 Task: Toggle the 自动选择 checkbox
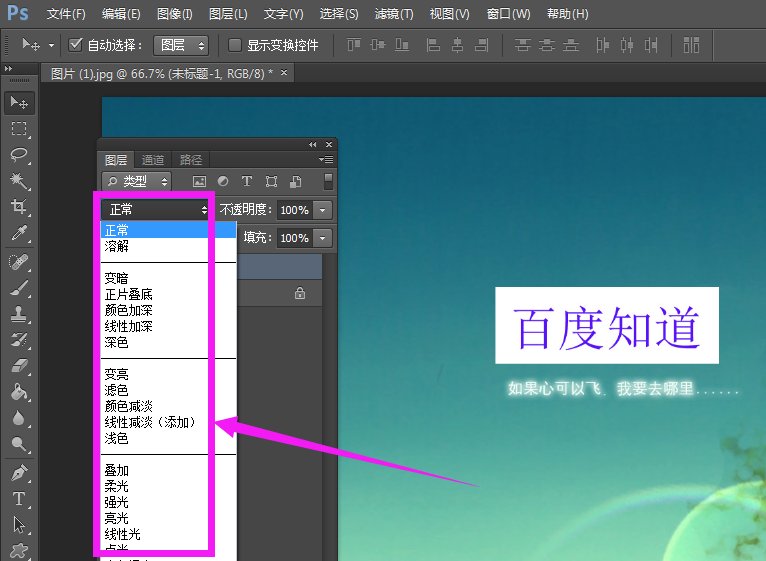[75, 45]
